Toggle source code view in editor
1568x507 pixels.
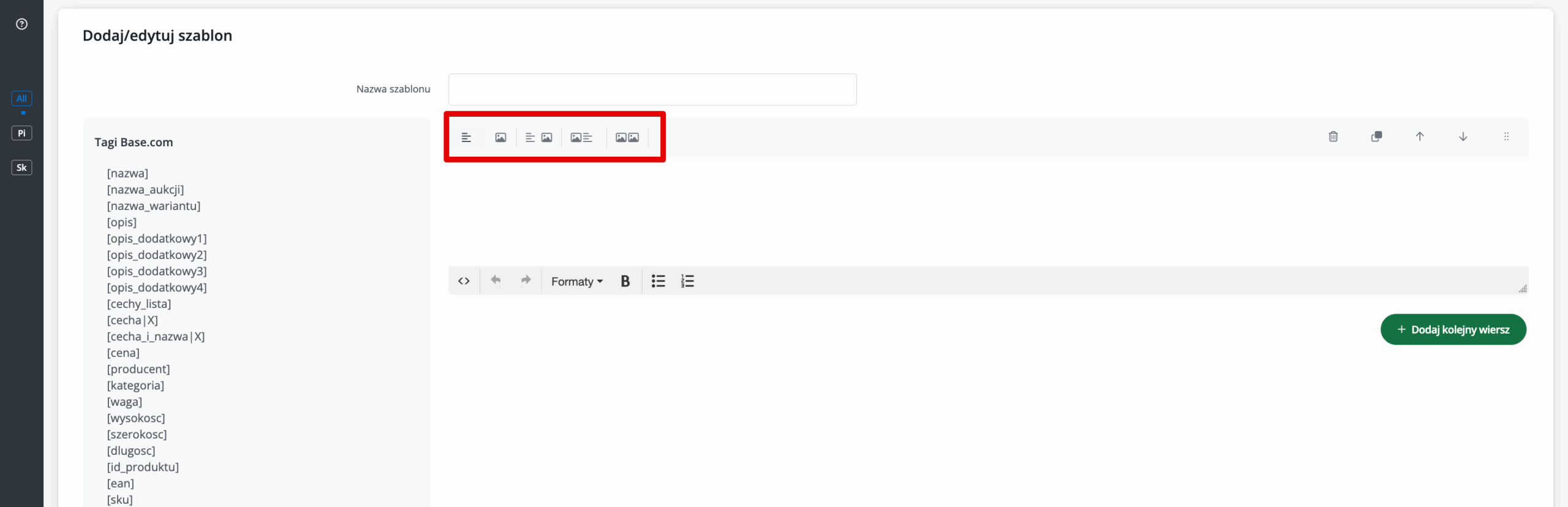[x=464, y=281]
